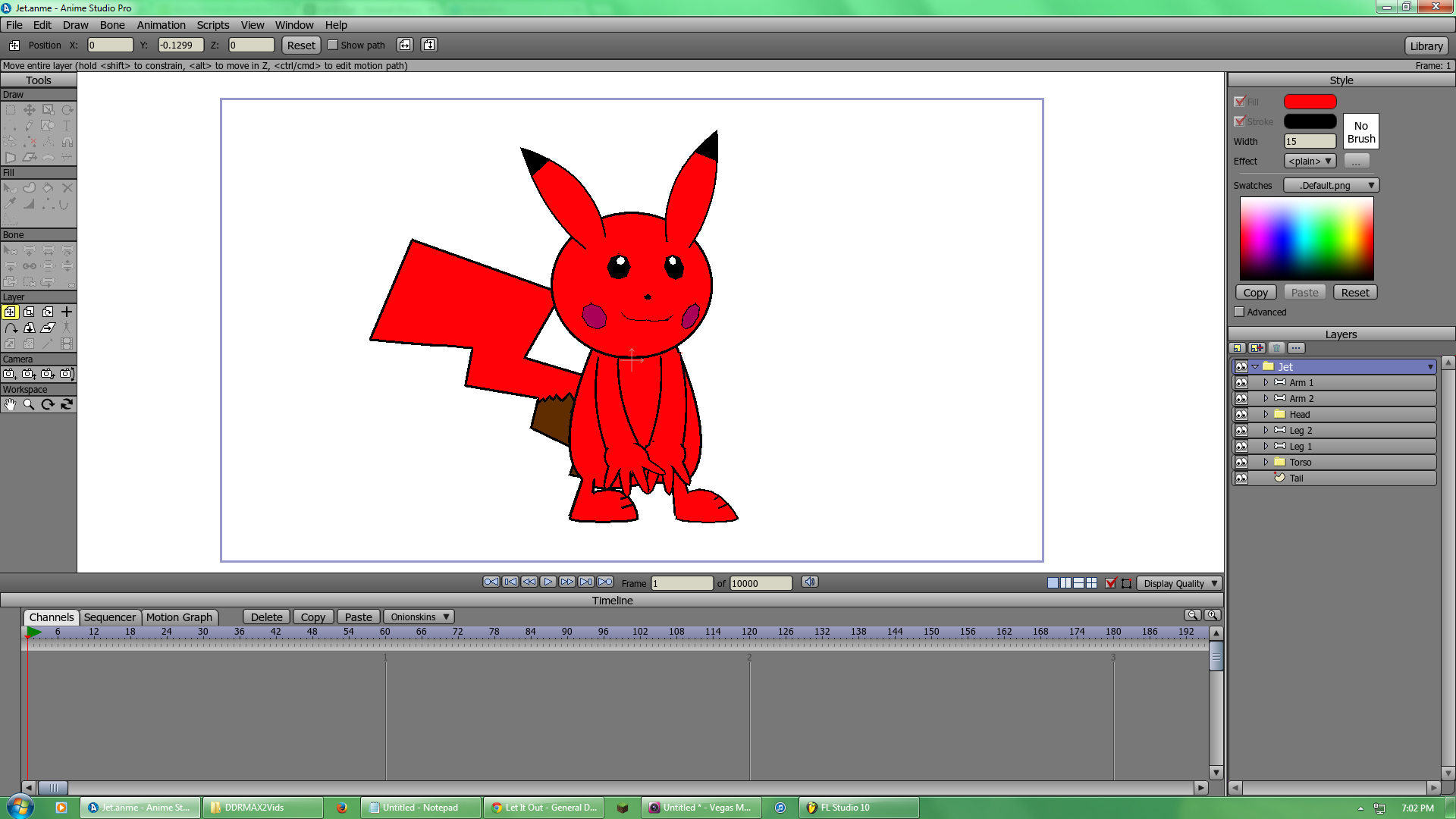Collapse the Jet group layer

tap(1255, 367)
